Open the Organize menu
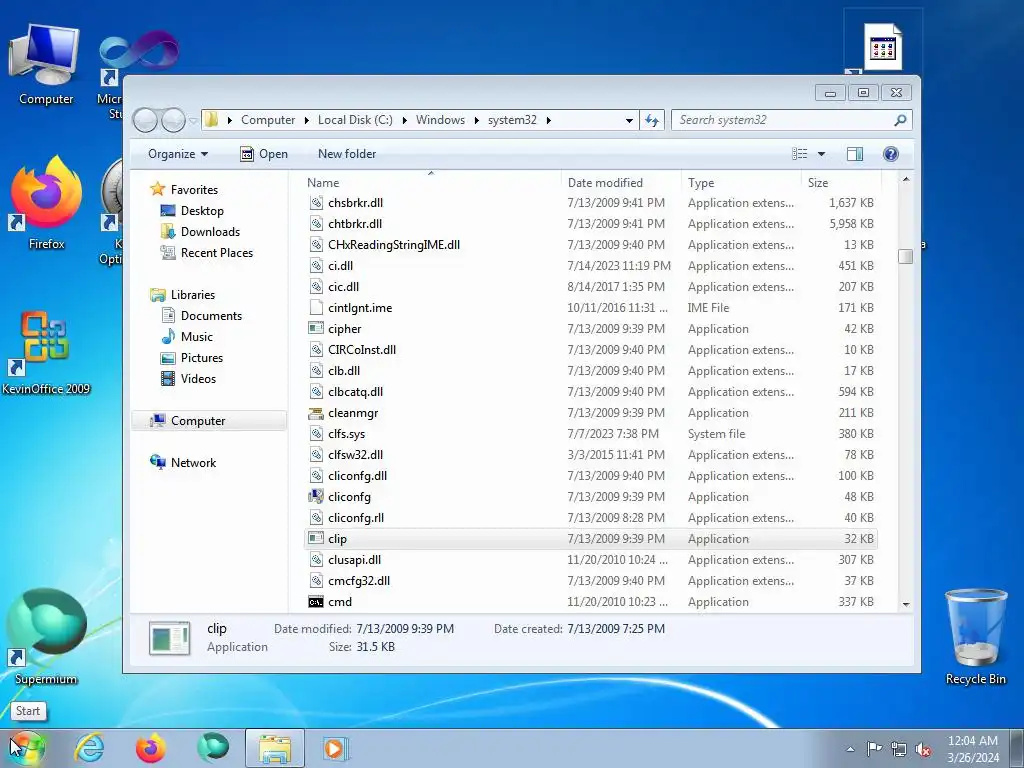Screen dimensions: 1024x768 coord(178,154)
